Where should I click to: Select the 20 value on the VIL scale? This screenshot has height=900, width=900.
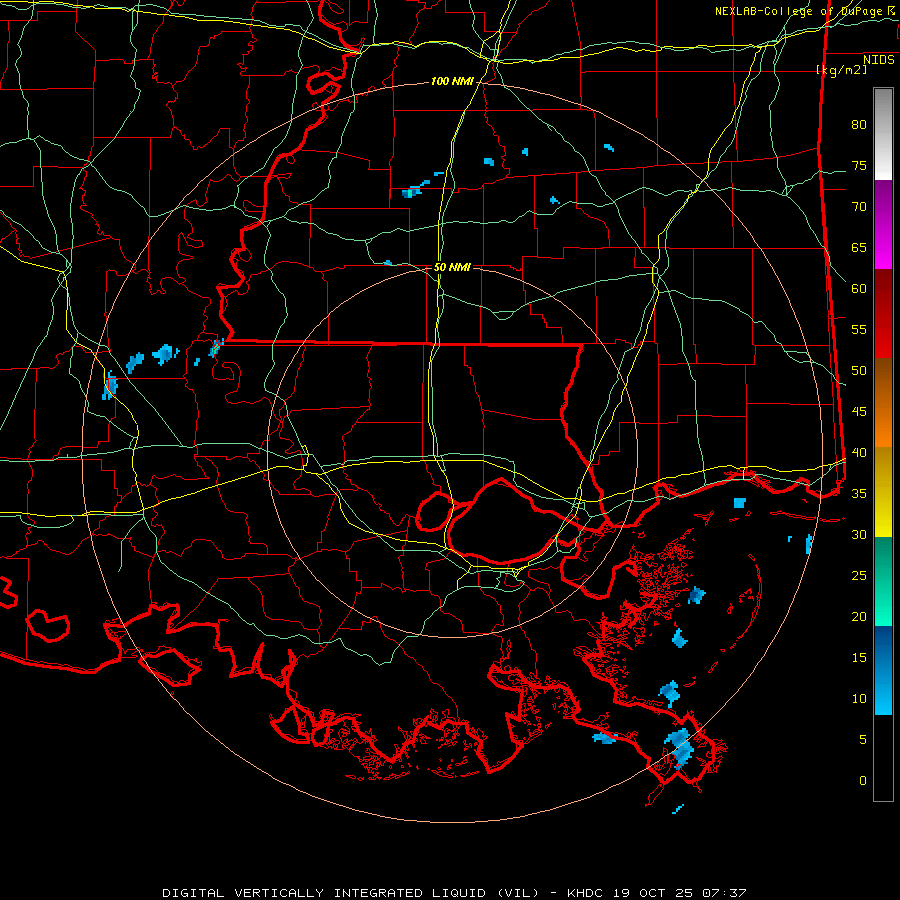[859, 616]
